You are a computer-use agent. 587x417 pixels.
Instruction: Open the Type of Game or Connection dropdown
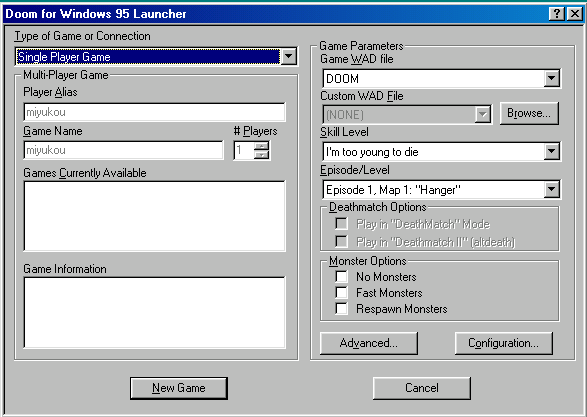pyautogui.click(x=289, y=57)
